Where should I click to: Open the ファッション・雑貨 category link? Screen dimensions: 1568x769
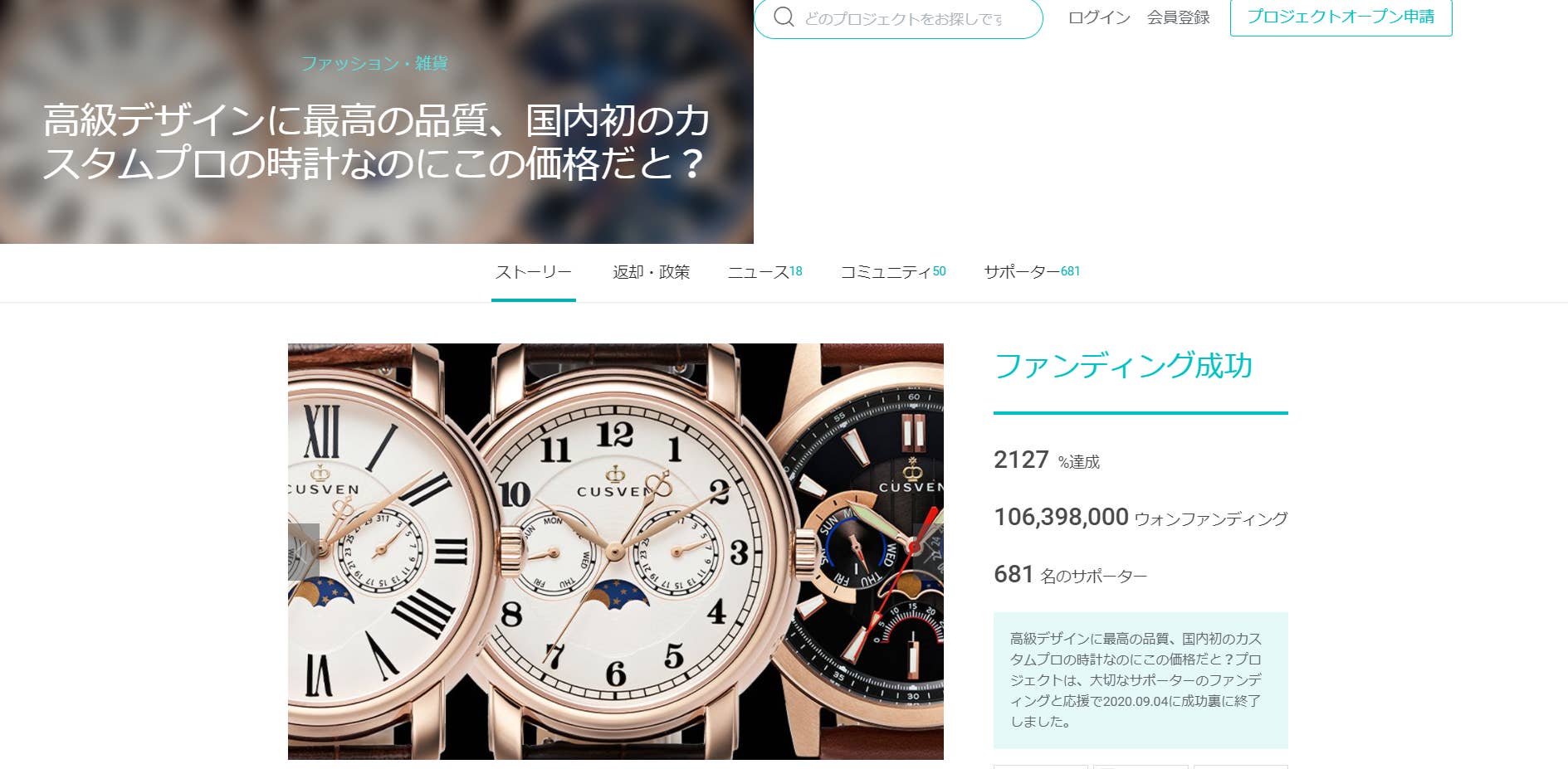pos(374,63)
